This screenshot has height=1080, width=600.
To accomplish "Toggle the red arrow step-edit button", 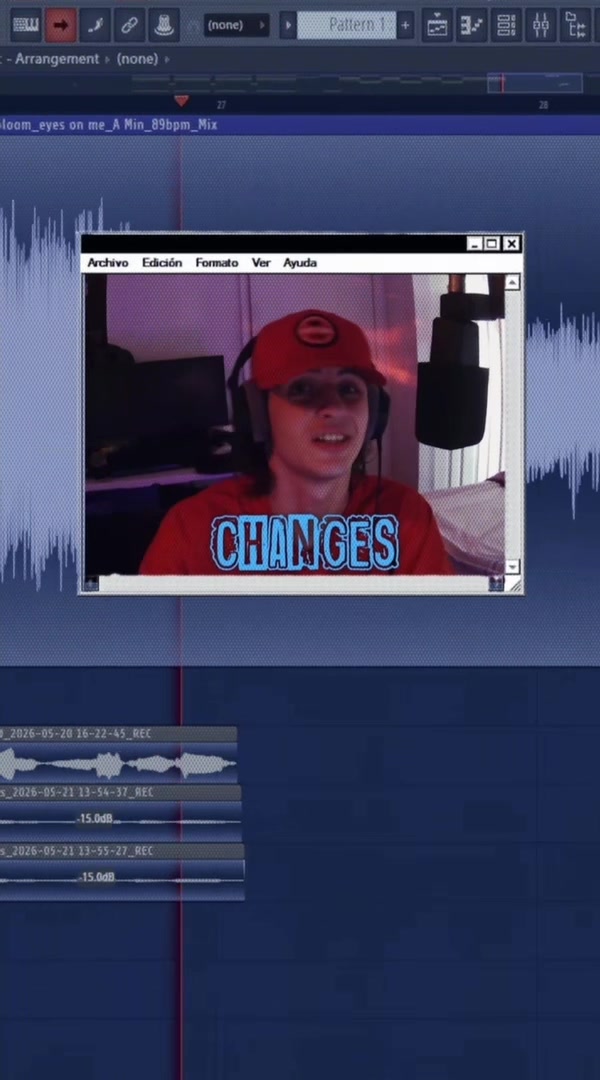I will (x=61, y=25).
